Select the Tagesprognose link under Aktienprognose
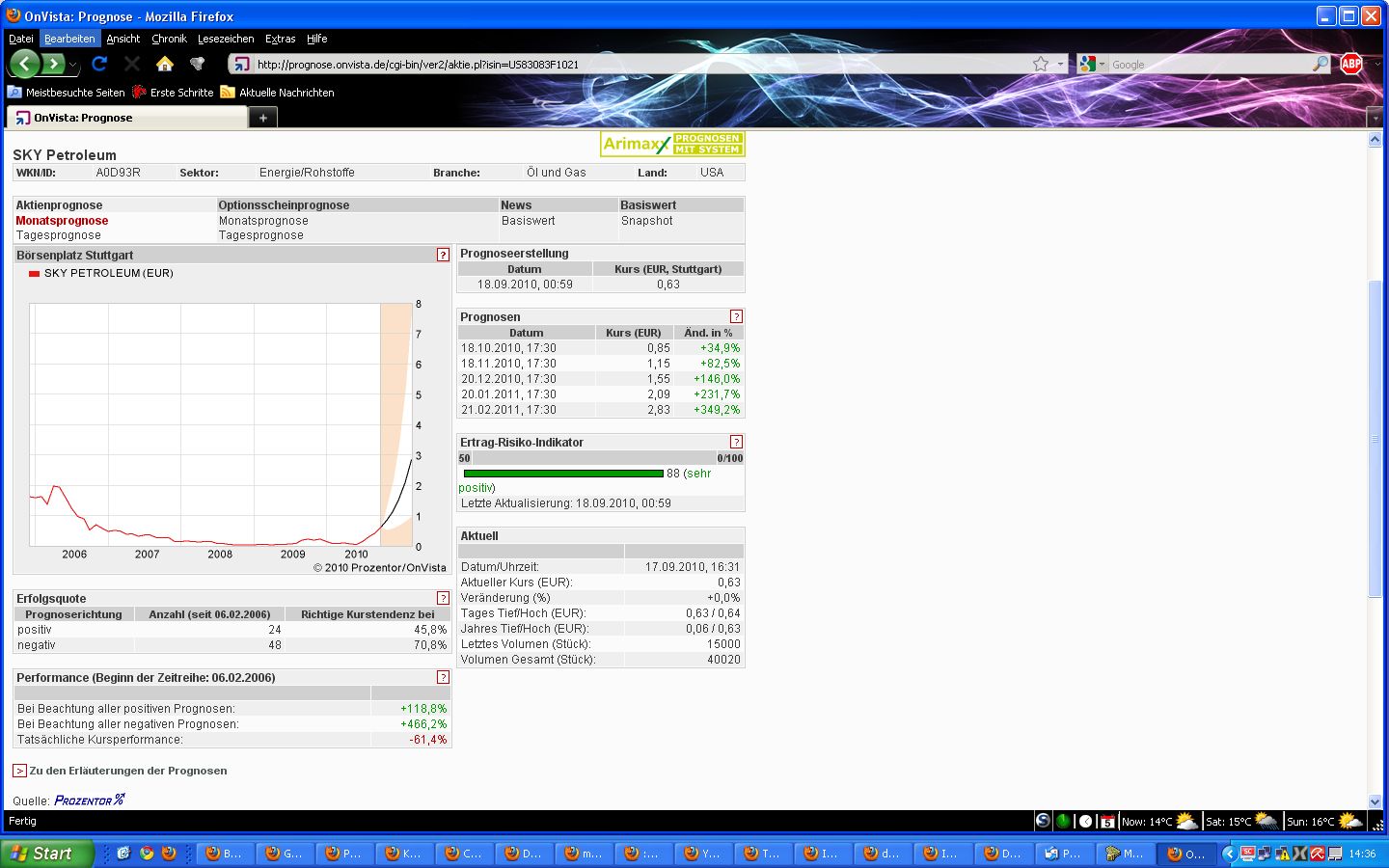The height and width of the screenshot is (868, 1389). pyautogui.click(x=58, y=235)
